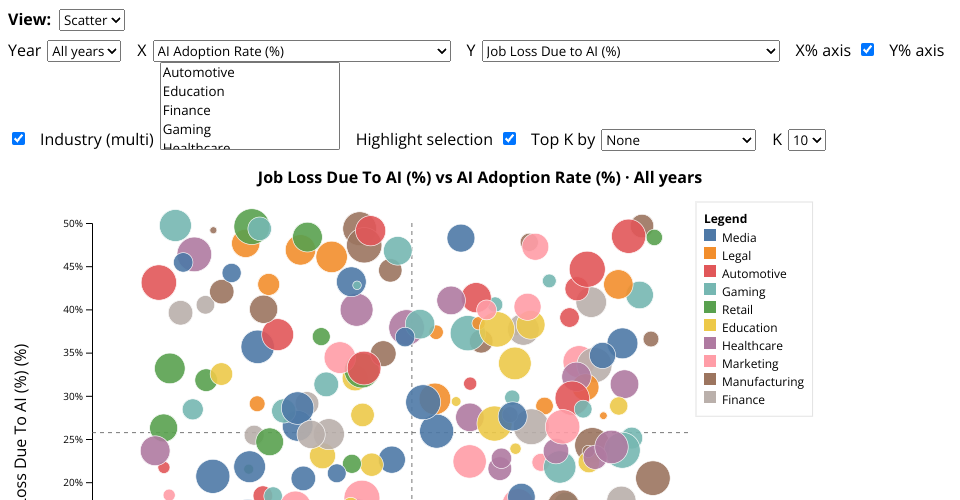This screenshot has height=500, width=960.
Task: Toggle the Y% axis checkbox
Action: 18,139
